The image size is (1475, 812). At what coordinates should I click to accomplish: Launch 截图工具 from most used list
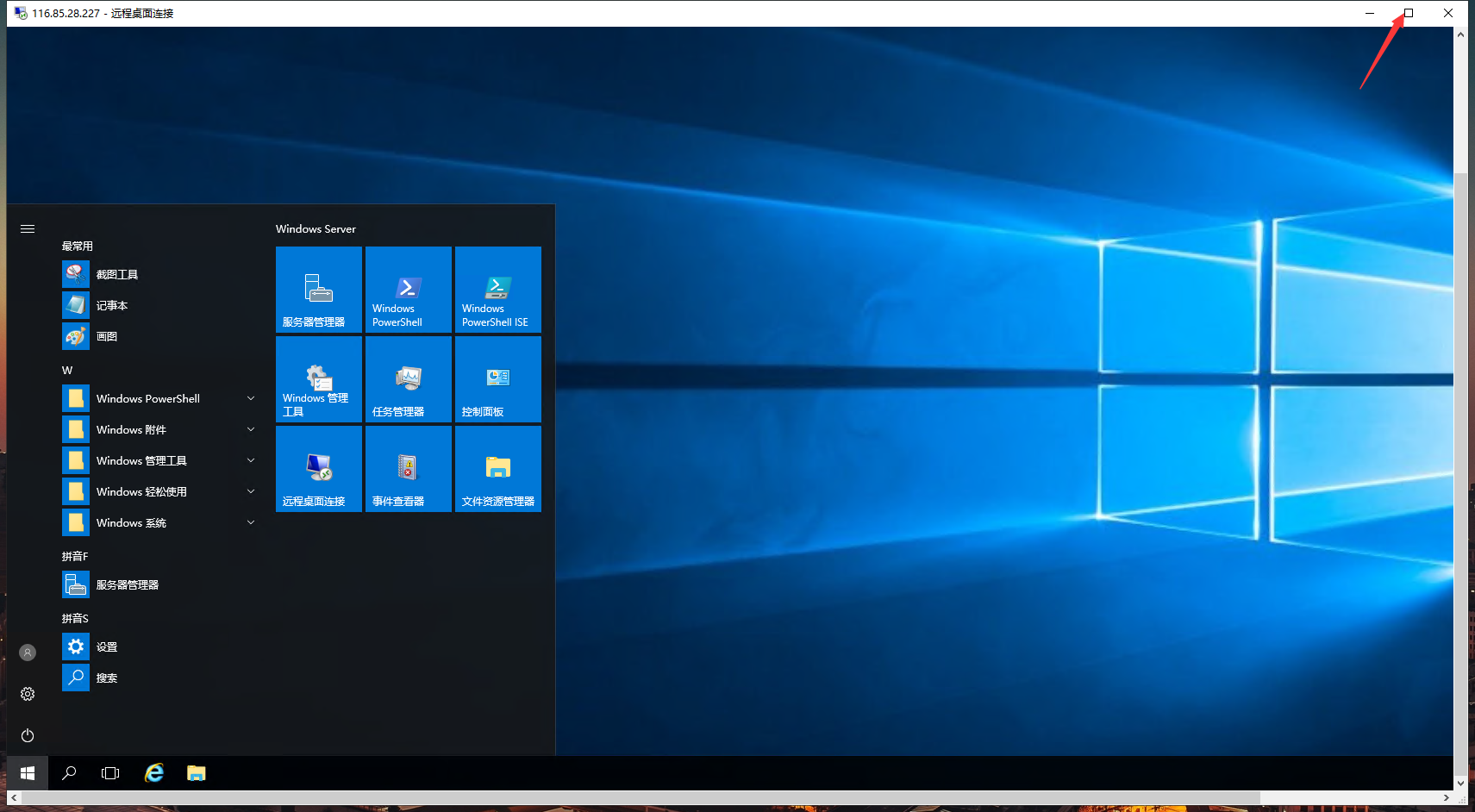click(x=160, y=274)
